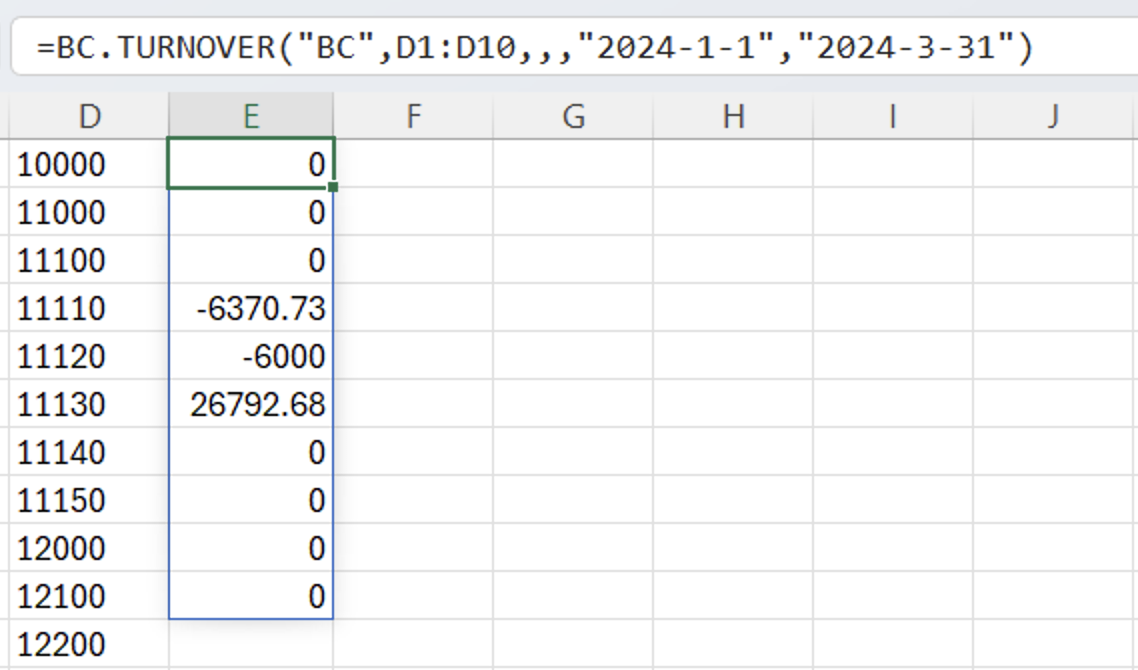The image size is (1138, 670).
Task: Select column I header
Action: click(892, 117)
